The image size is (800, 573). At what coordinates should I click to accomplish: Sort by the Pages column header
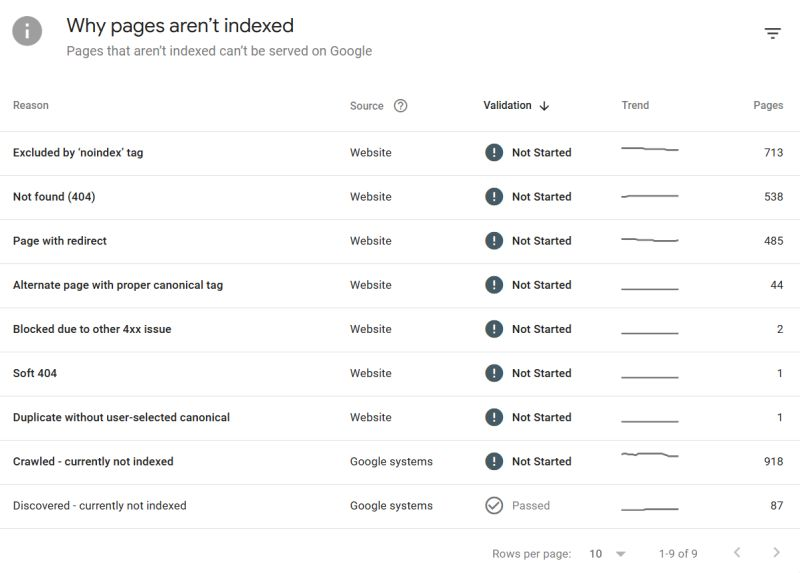(x=768, y=105)
